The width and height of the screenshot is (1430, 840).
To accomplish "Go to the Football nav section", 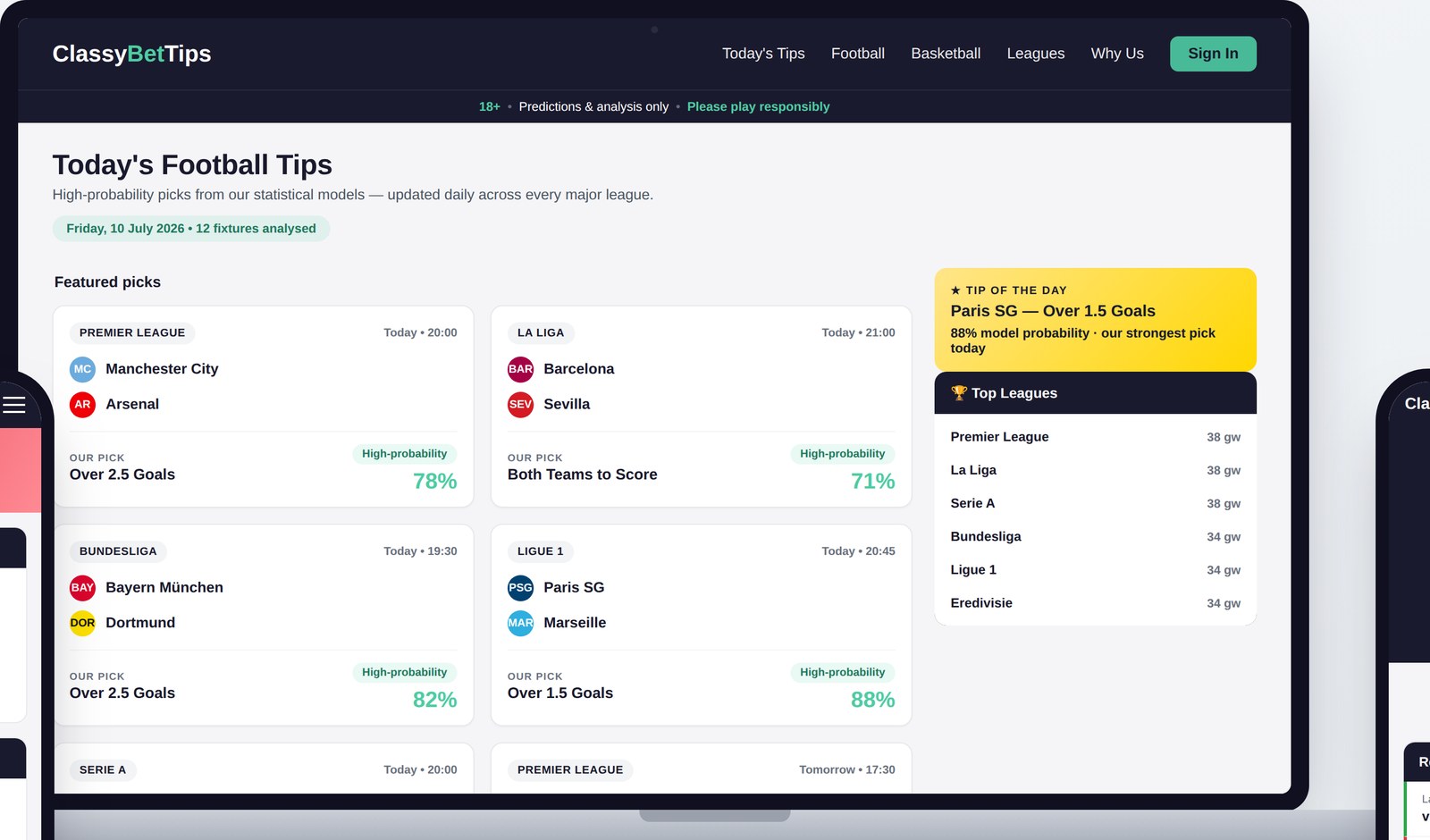I will click(858, 54).
